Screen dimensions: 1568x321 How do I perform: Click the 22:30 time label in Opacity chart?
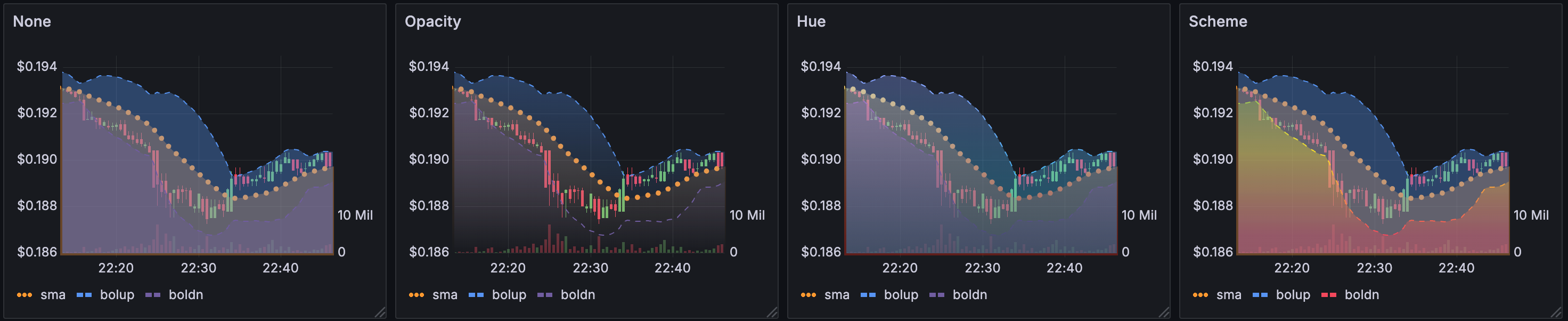pos(590,268)
